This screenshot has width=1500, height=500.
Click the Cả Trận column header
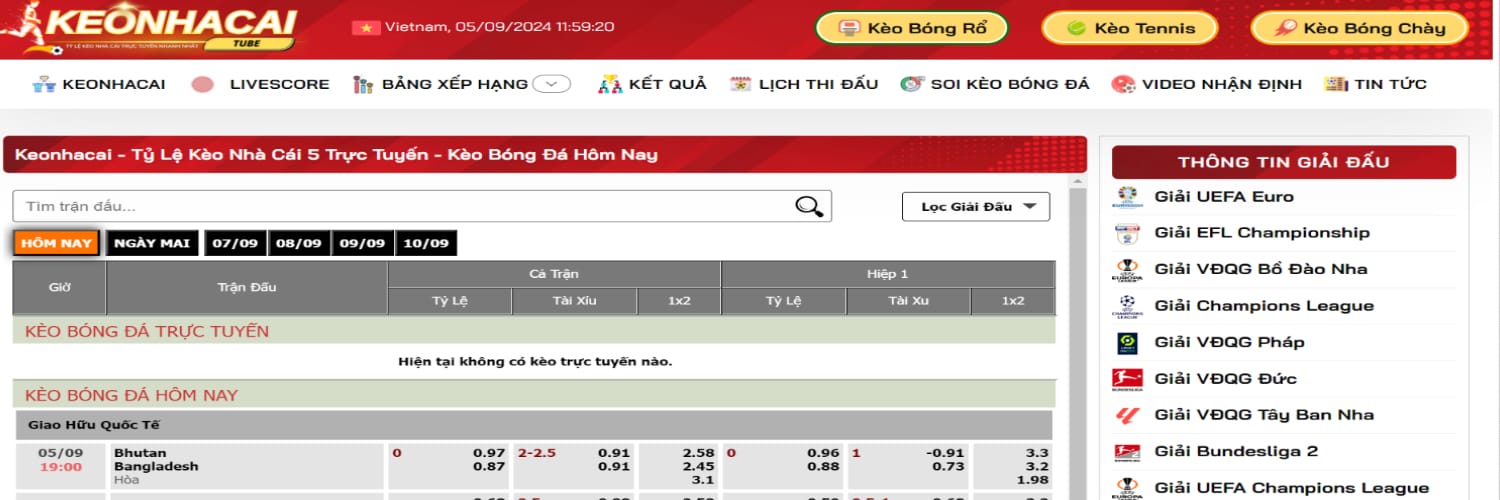554,274
